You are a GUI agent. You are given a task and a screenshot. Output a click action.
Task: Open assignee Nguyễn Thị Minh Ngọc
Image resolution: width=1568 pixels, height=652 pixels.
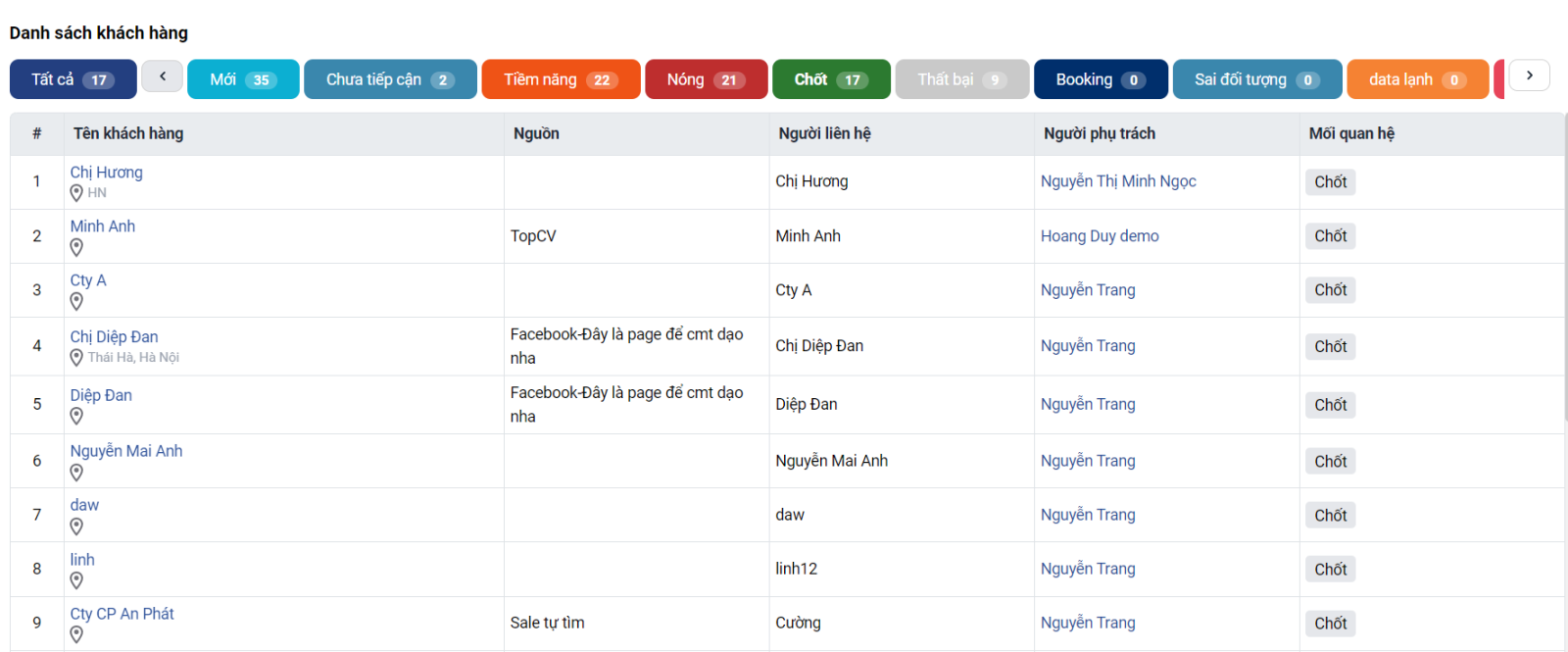(x=1118, y=181)
